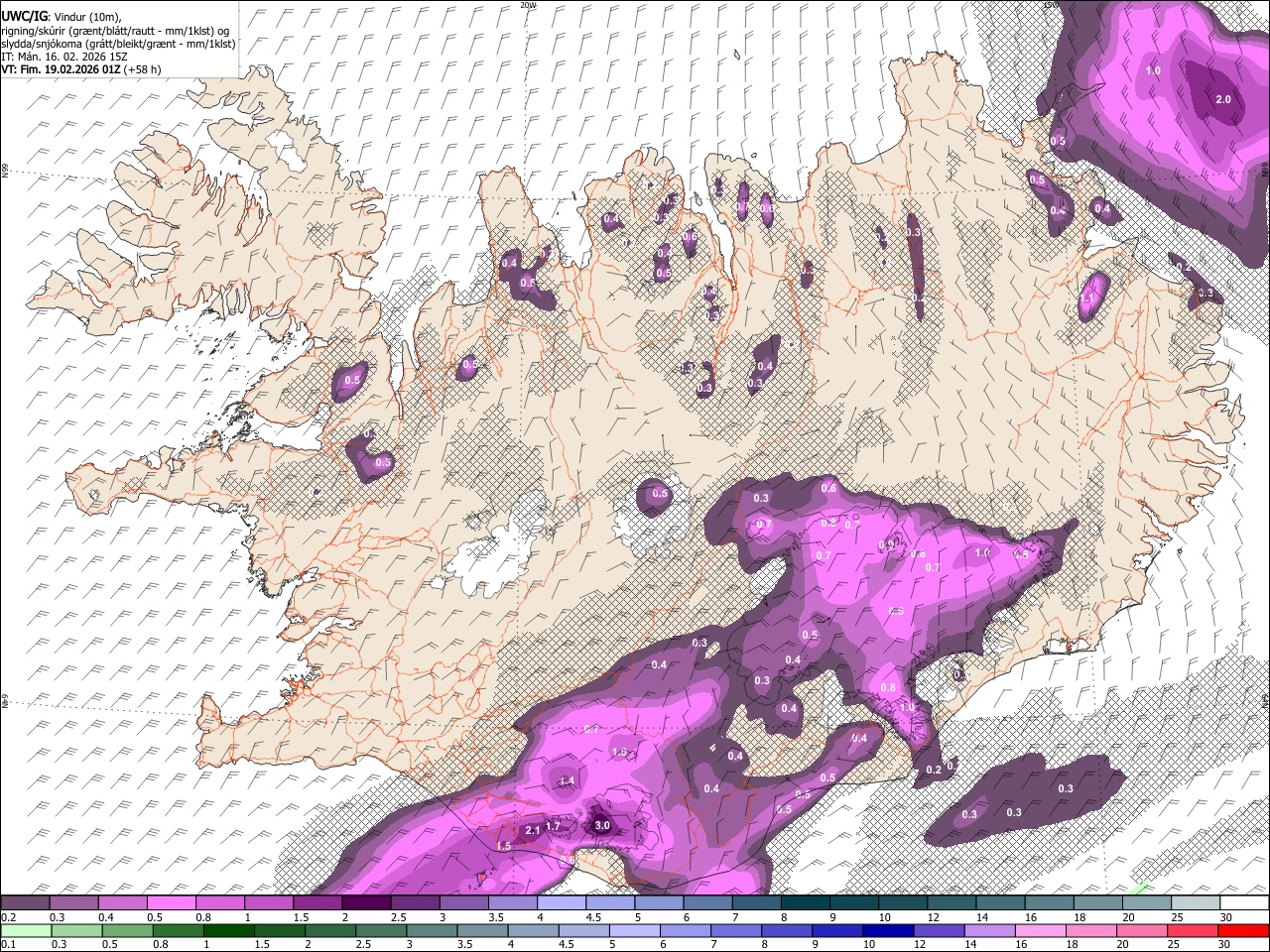Image resolution: width=1270 pixels, height=952 pixels.
Task: Click the '3.0' snowfall value on the map
Action: click(601, 825)
